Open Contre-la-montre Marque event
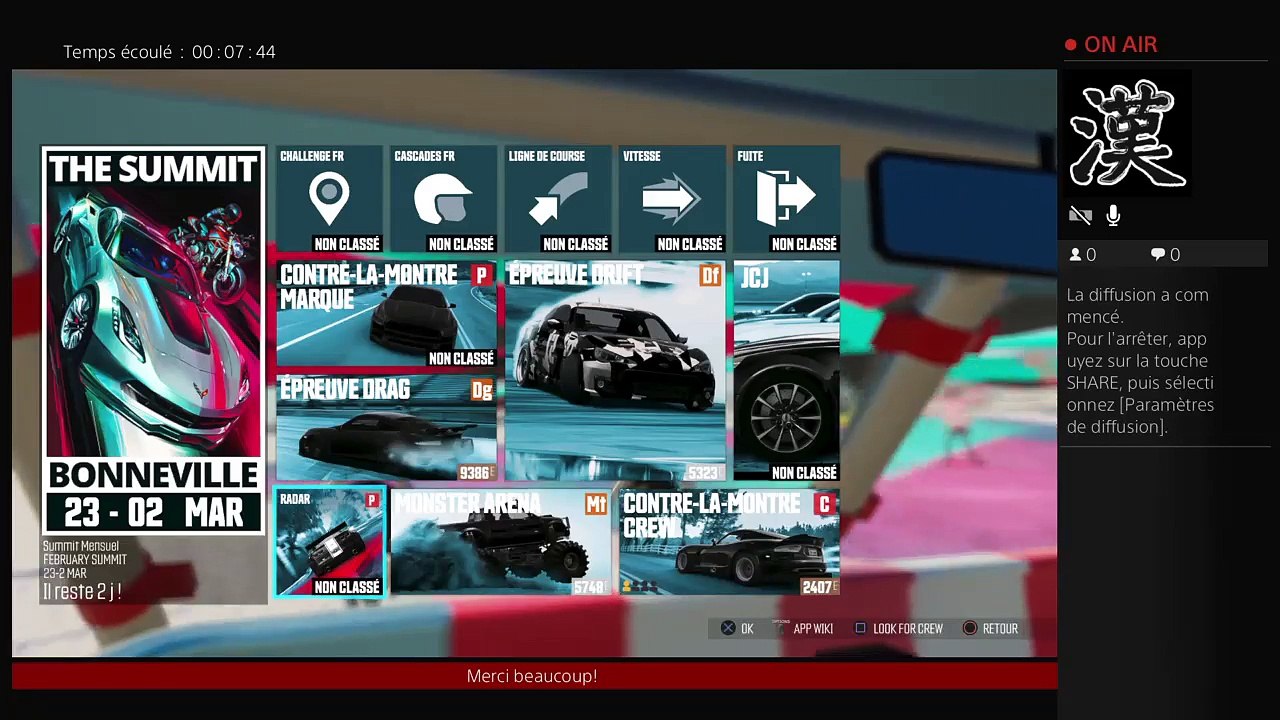The image size is (1280, 720). 386,314
